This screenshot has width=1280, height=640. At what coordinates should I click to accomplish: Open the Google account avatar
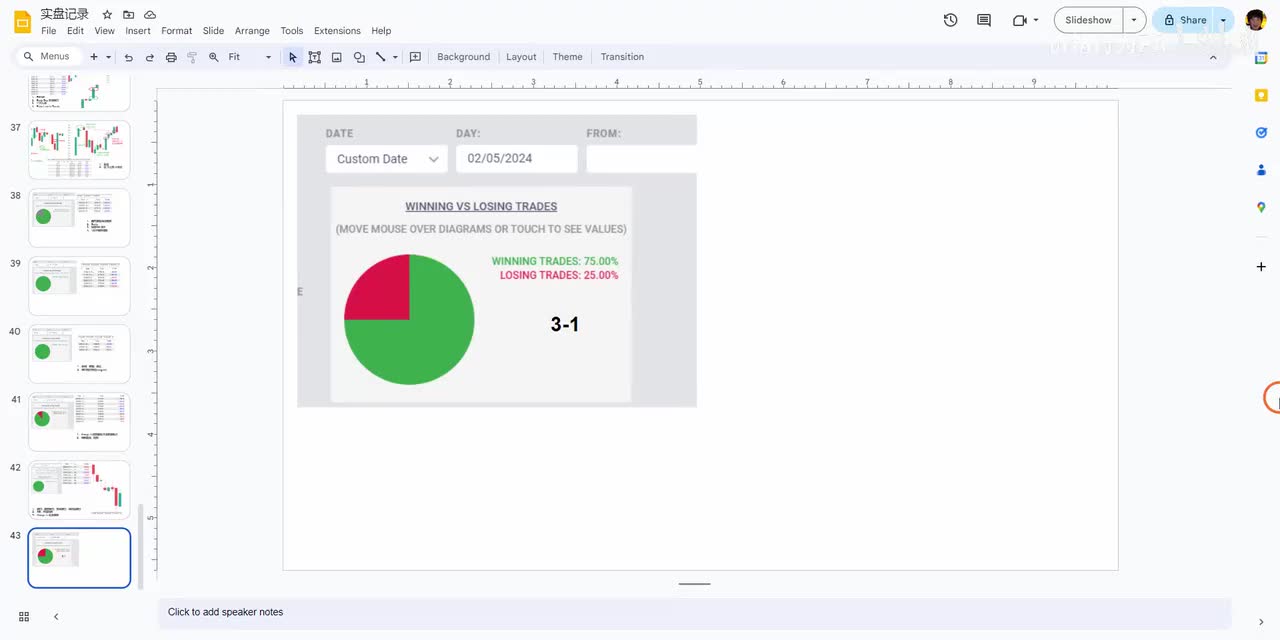[x=1256, y=20]
